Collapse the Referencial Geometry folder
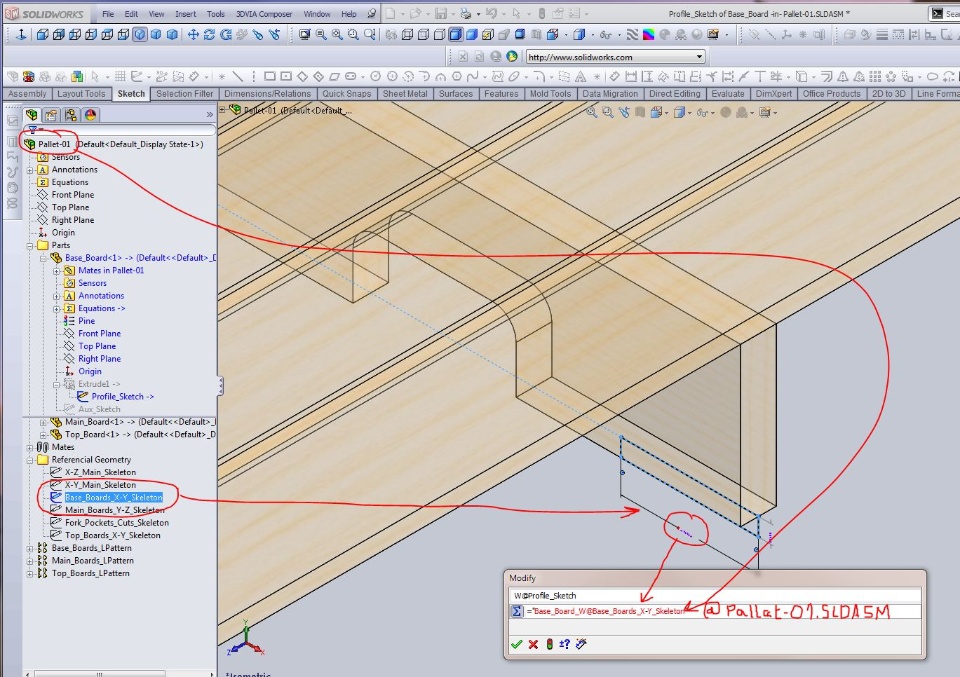This screenshot has width=960, height=677. tap(30, 460)
